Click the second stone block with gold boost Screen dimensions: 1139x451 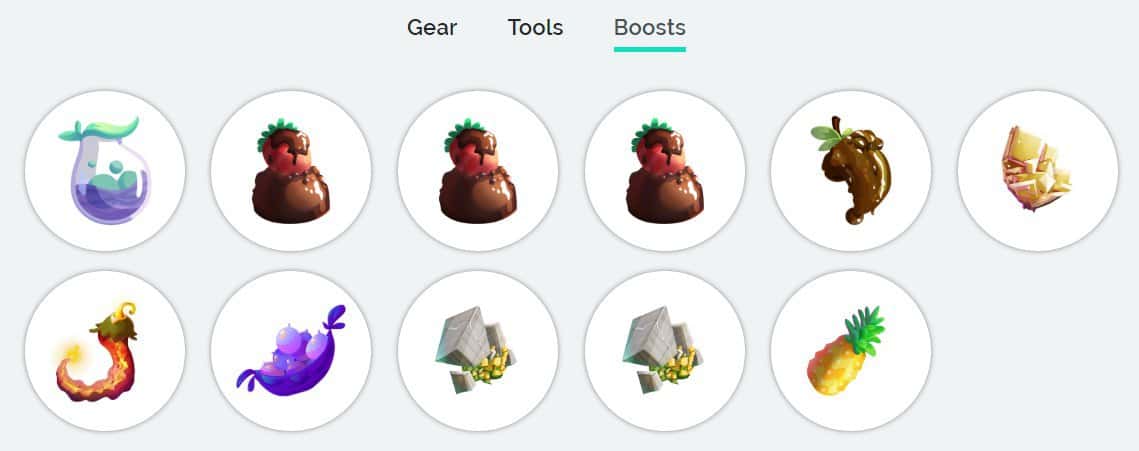pos(665,351)
